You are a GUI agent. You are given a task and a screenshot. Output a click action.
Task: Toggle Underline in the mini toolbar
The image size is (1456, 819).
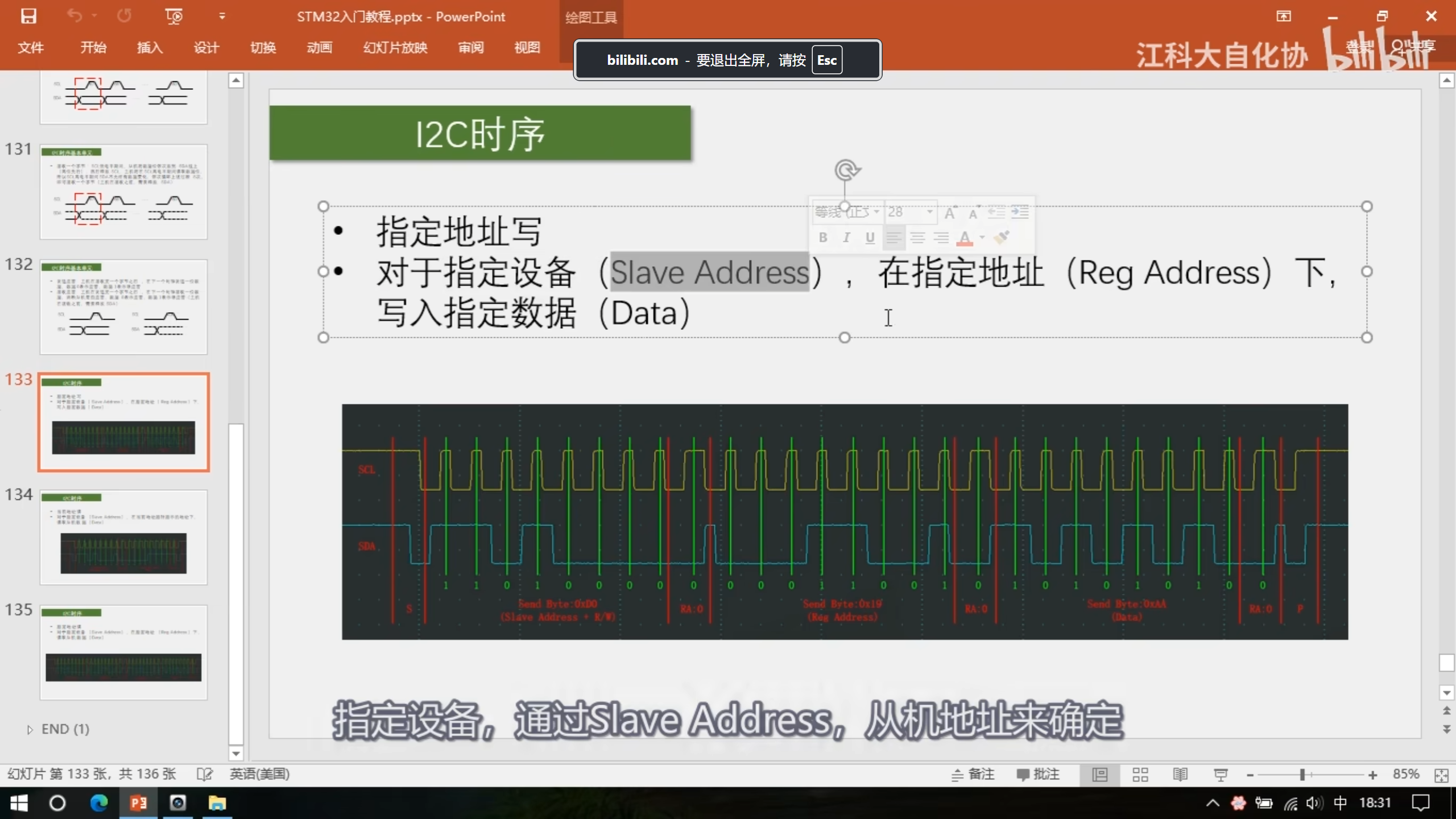870,238
